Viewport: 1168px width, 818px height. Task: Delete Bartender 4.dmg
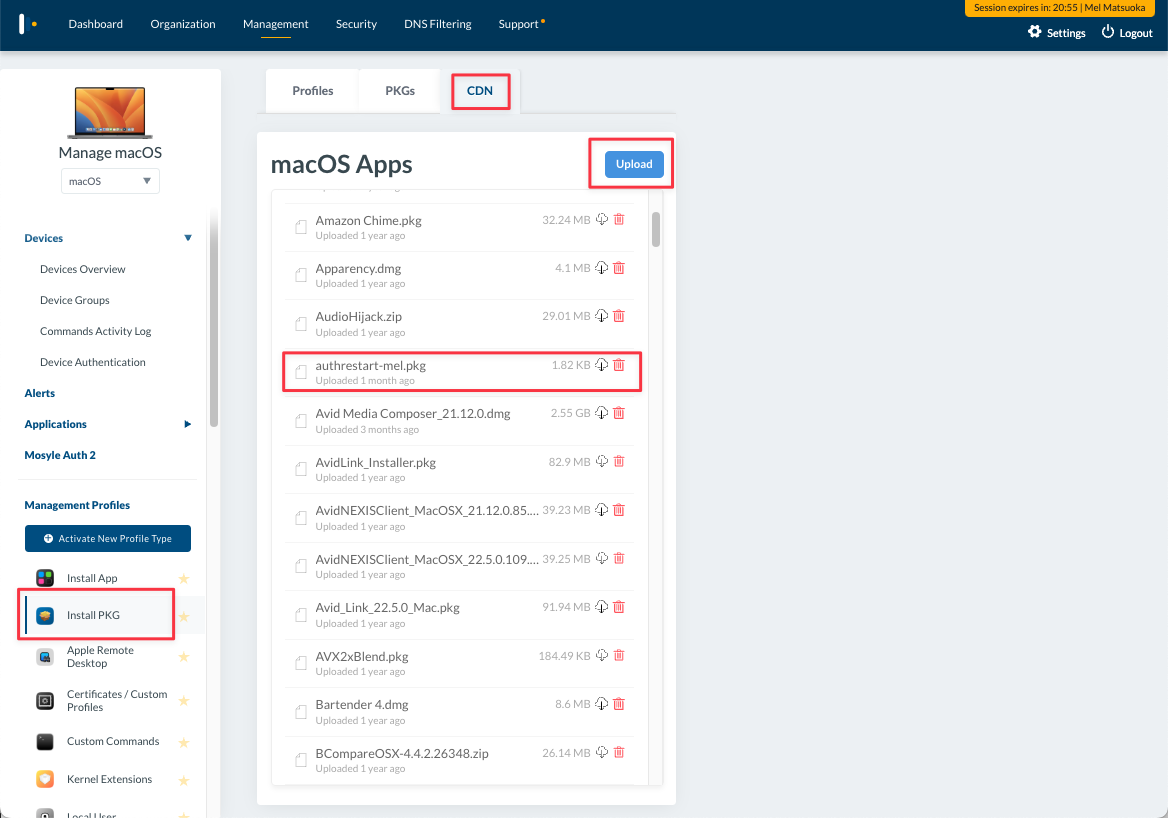pos(619,703)
